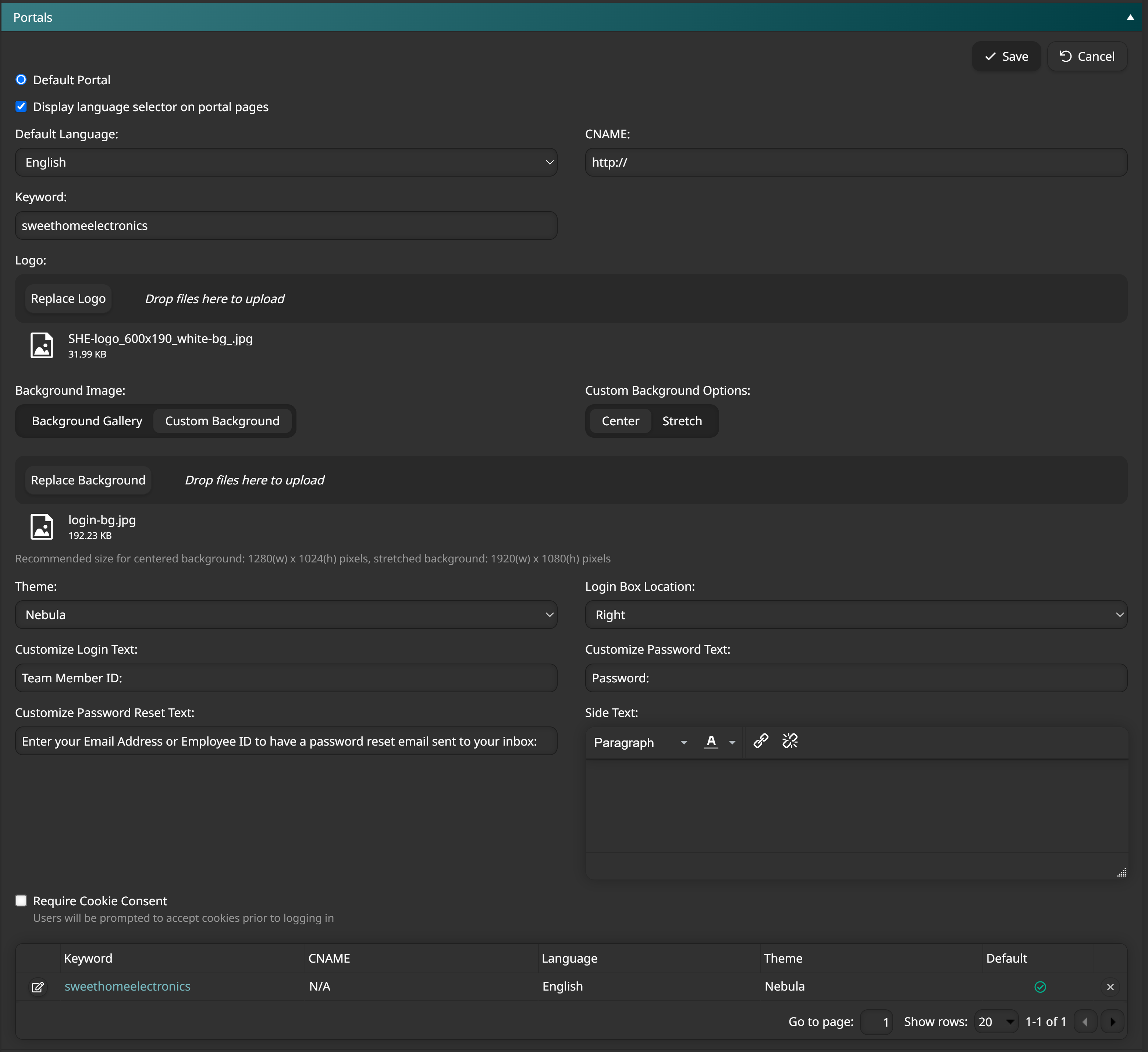Click the Replace Background button
This screenshot has width=1148, height=1052.
point(88,480)
